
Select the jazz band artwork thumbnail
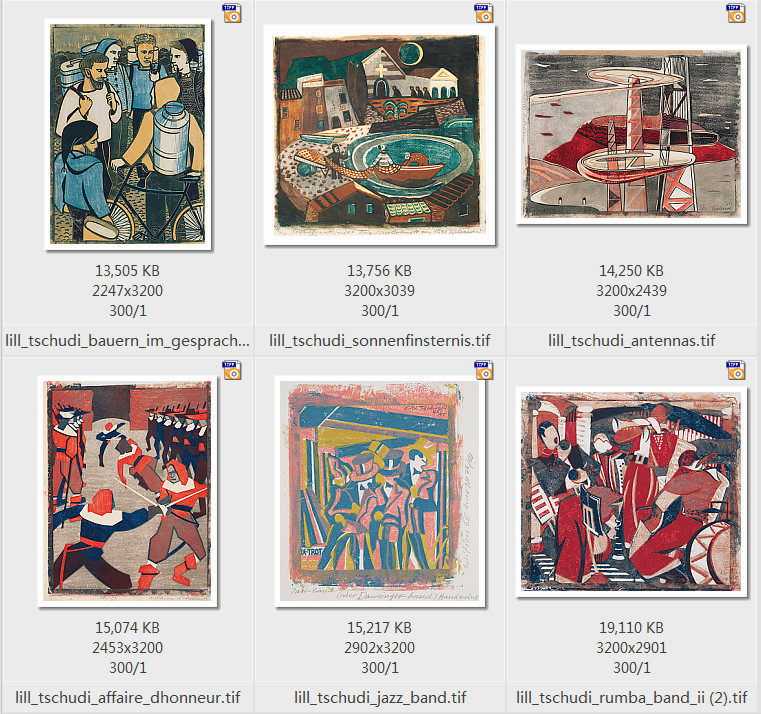380,491
